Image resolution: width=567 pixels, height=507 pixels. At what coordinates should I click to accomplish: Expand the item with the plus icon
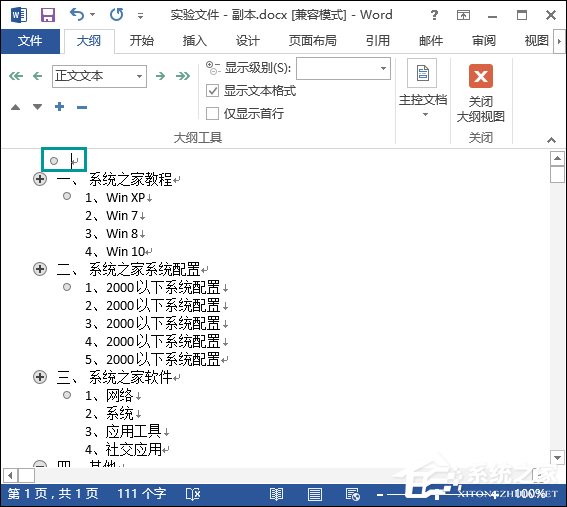[x=60, y=107]
